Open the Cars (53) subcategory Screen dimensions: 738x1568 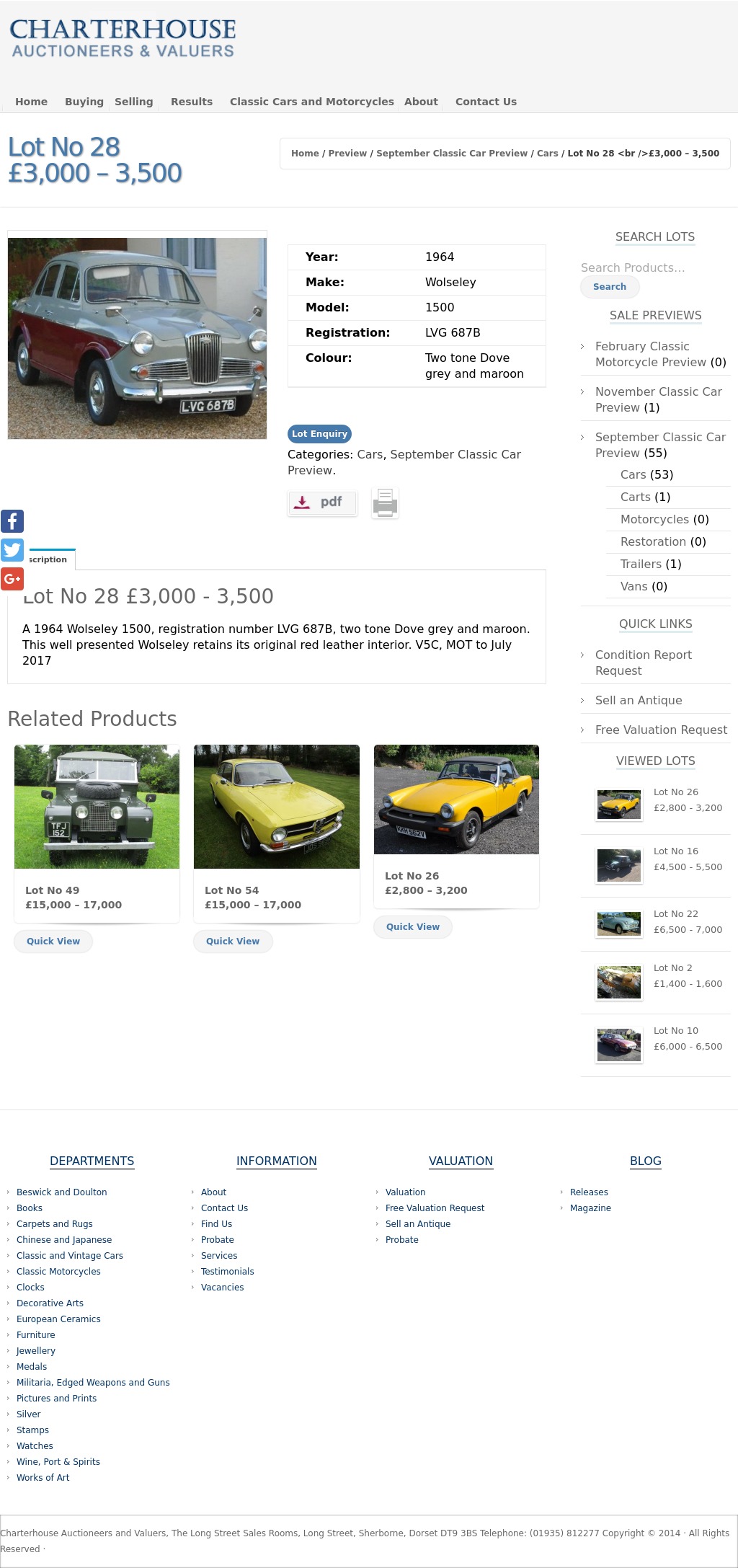pos(633,474)
